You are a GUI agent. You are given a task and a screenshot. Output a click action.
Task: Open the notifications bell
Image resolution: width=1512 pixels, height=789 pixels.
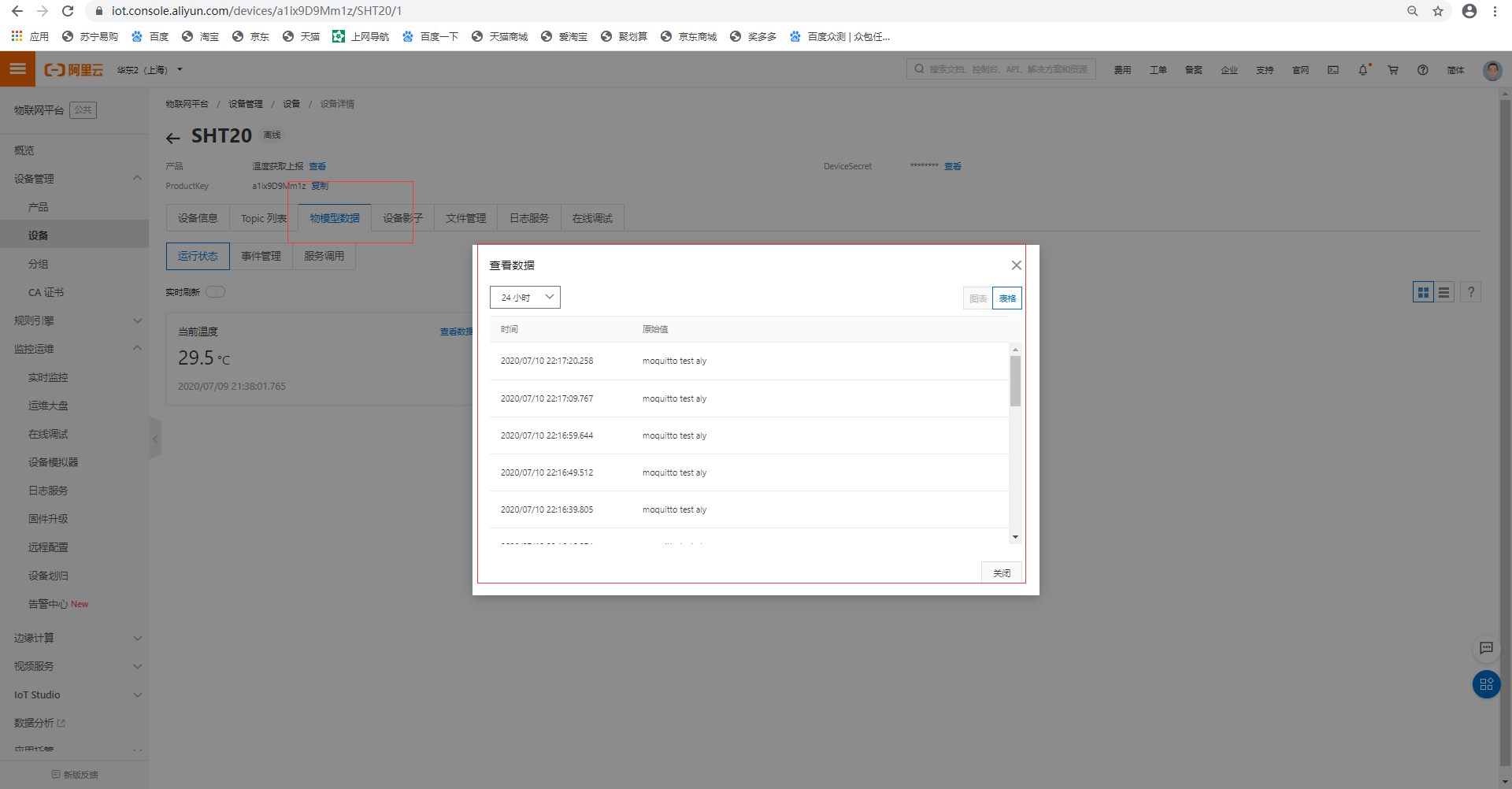(1362, 70)
